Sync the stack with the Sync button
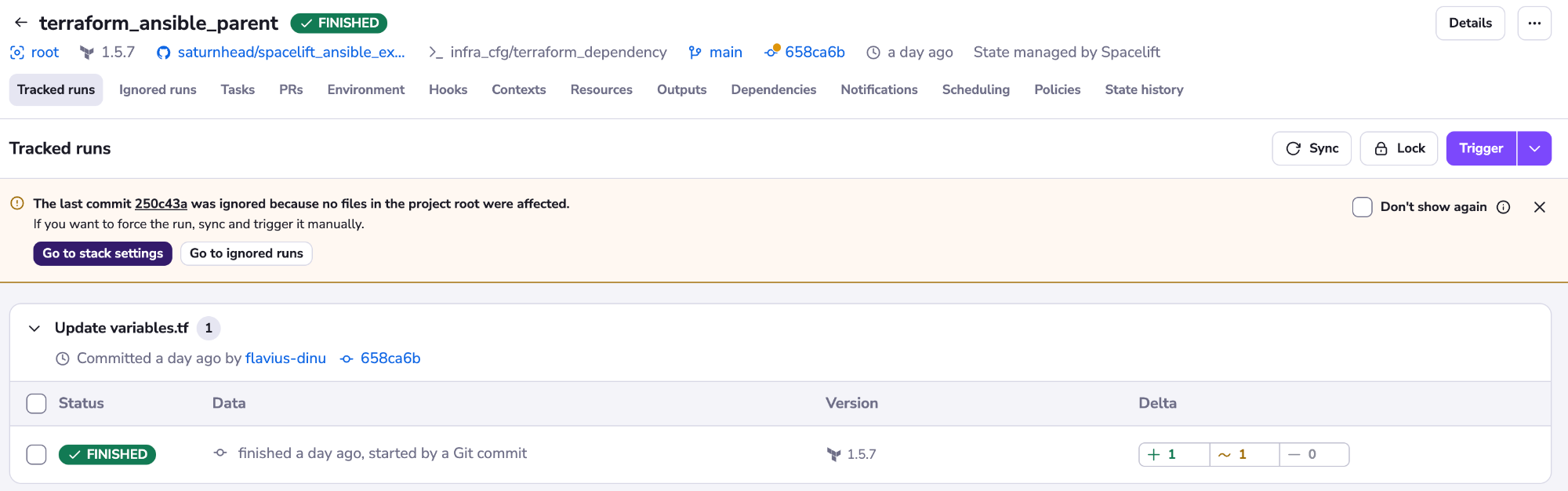Image resolution: width=1568 pixels, height=491 pixels. [x=1312, y=148]
